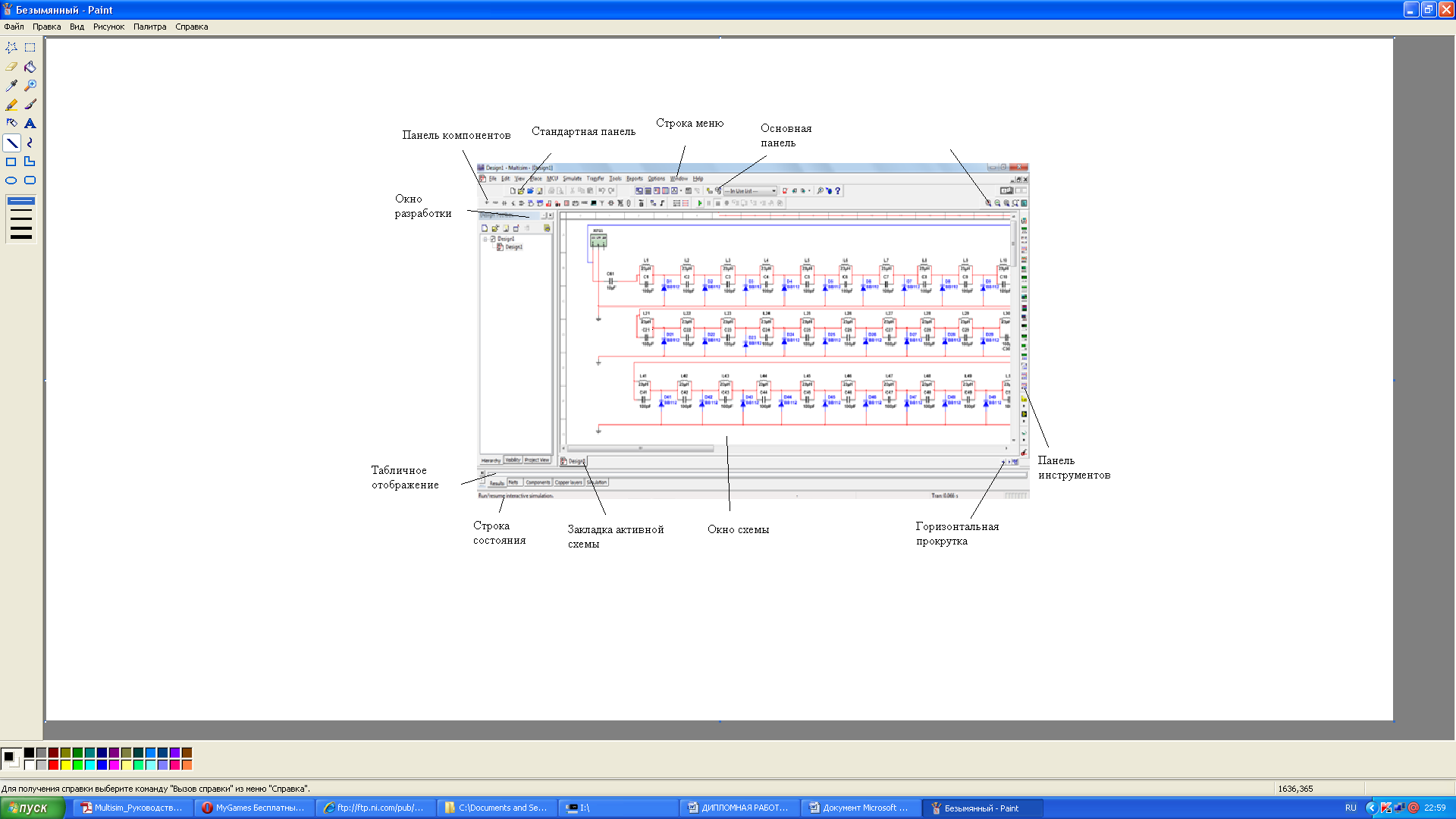
Task: Switch to Multisim_Руководств taskbar window
Action: (133, 808)
